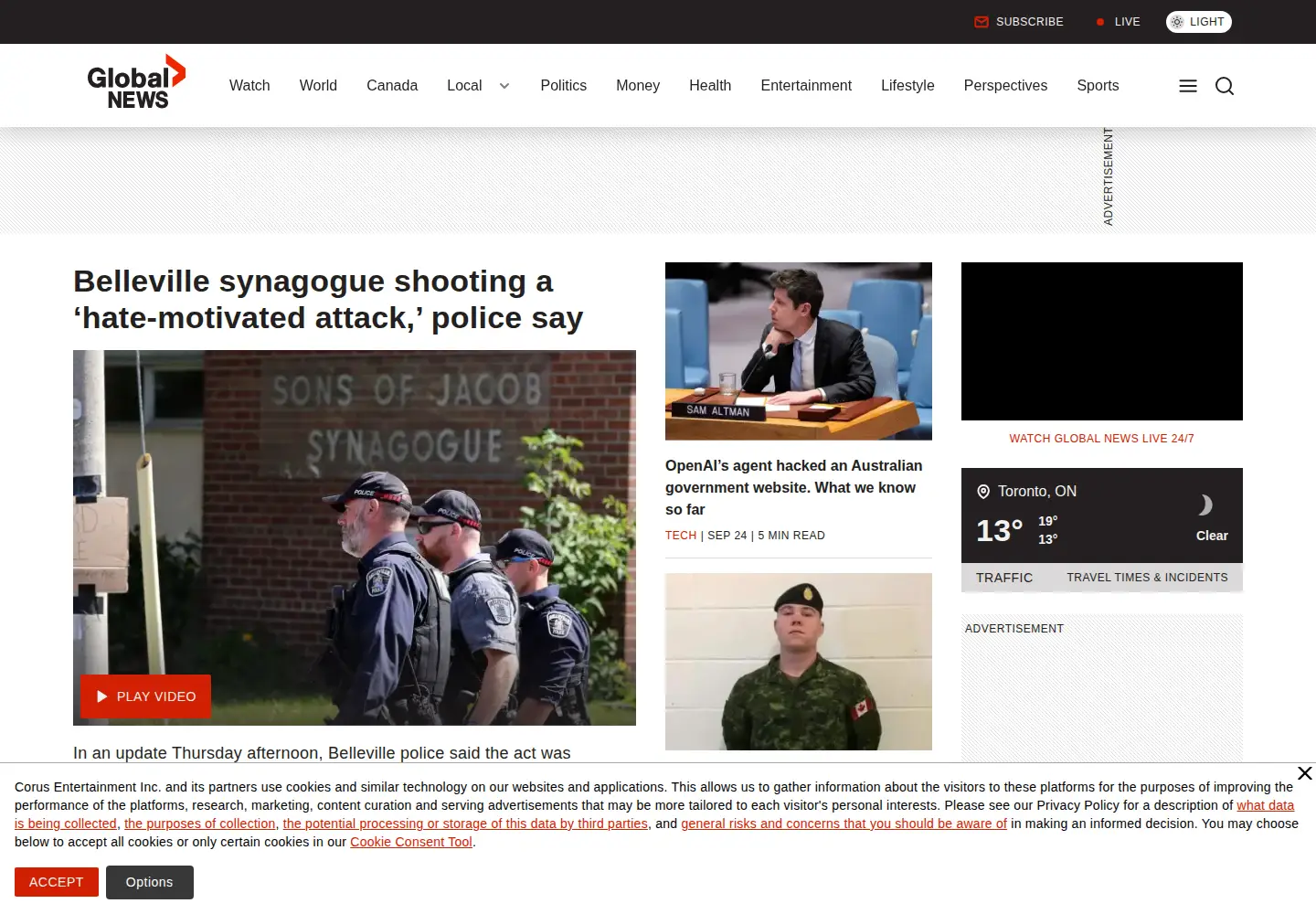The image size is (1316, 914).
Task: Click the black live video player
Action: [x=1102, y=341]
